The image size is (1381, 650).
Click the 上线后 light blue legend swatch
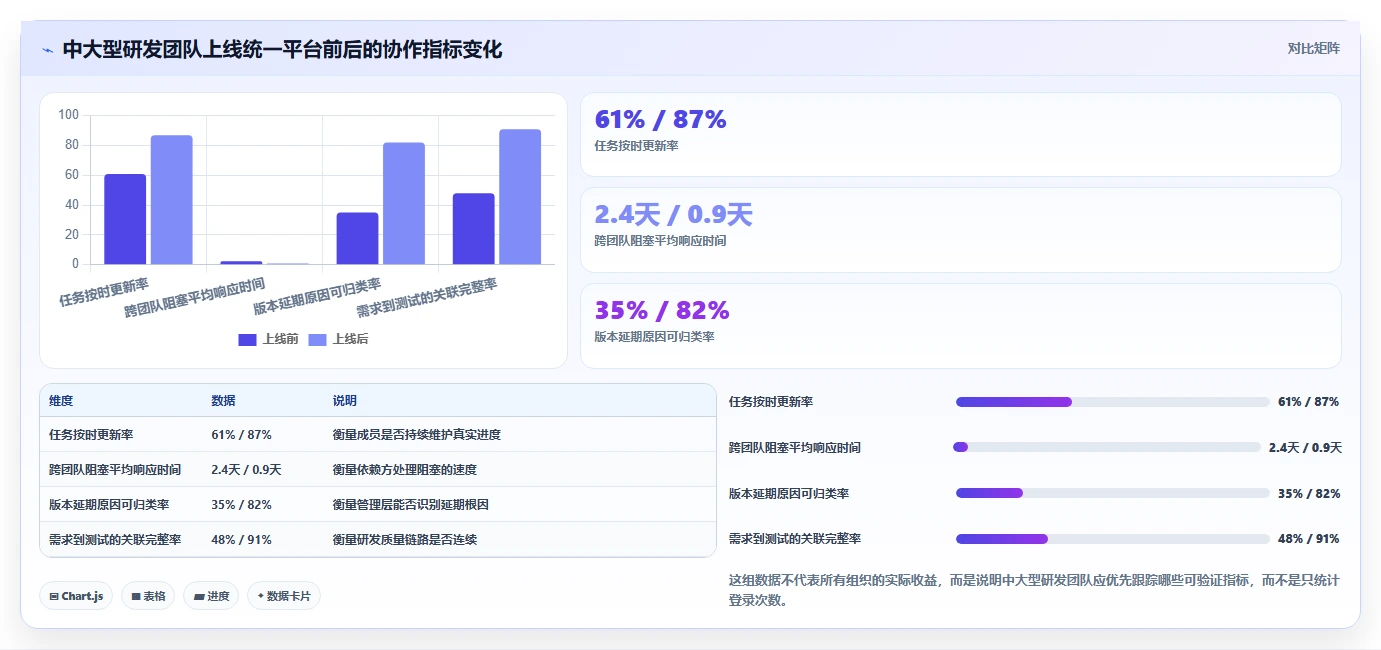(x=317, y=340)
